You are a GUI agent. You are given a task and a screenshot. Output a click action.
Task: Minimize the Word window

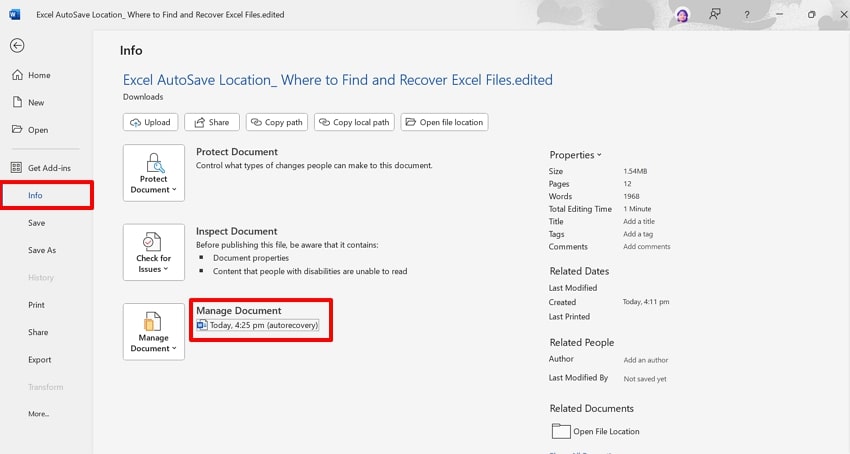point(780,15)
